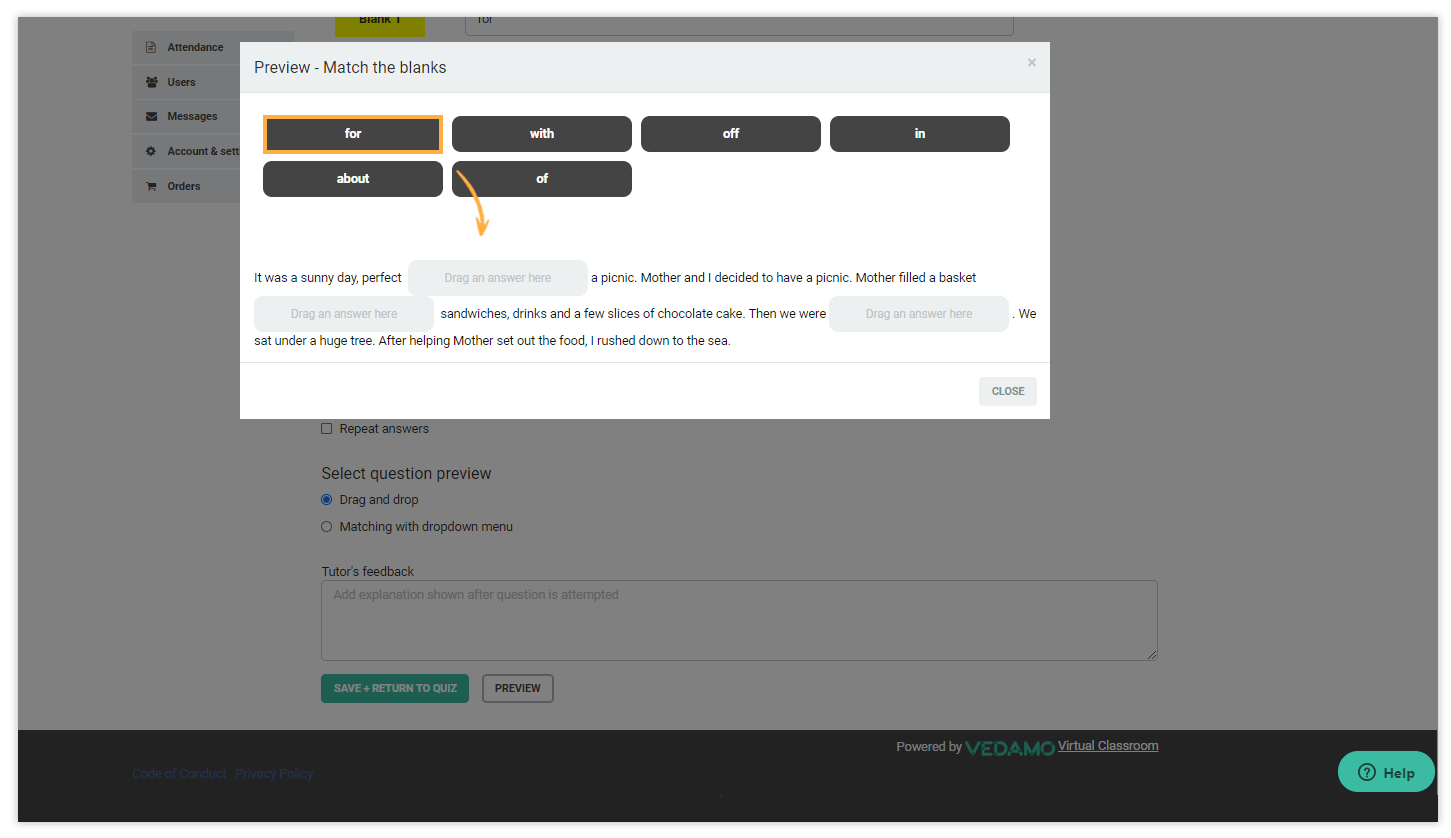Click CLOSE in the preview dialog
Image resolution: width=1451 pixels, height=838 pixels.
(x=1007, y=391)
